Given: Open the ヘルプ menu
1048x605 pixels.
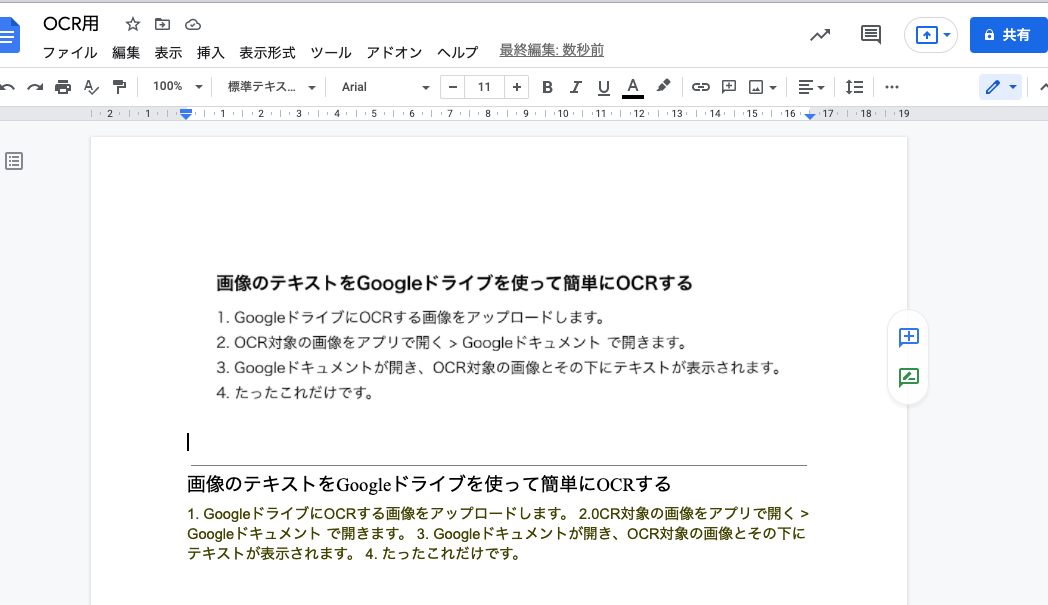Looking at the screenshot, I should point(458,52).
